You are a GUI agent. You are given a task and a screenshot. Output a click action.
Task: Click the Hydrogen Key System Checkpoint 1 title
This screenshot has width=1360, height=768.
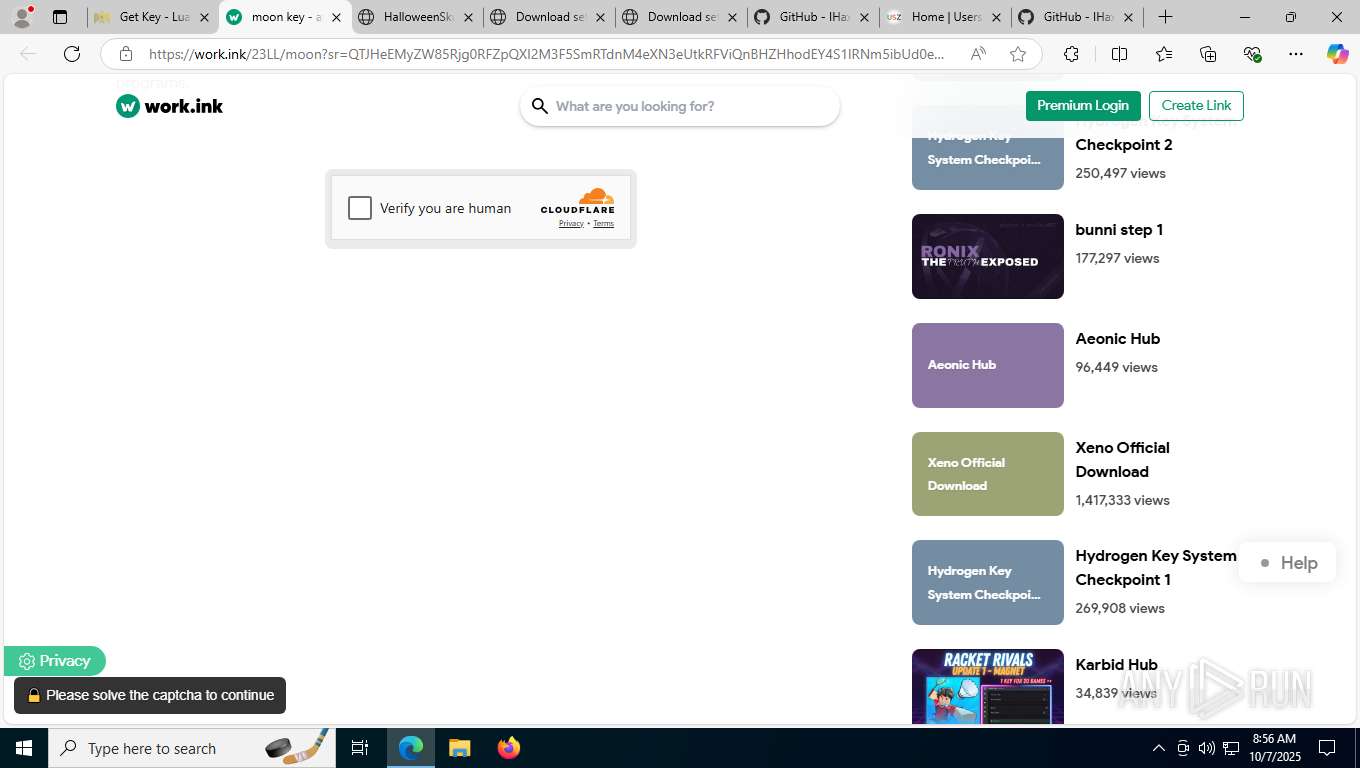(x=1156, y=568)
